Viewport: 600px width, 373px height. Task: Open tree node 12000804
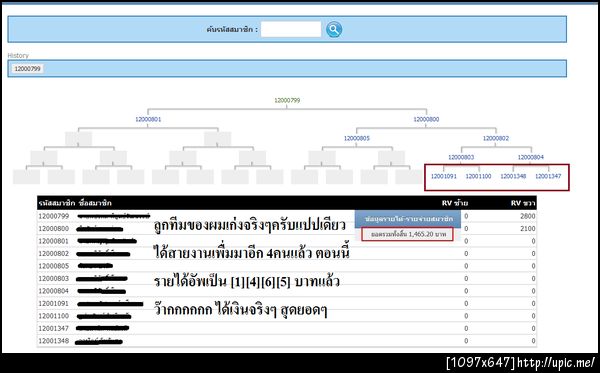530,157
